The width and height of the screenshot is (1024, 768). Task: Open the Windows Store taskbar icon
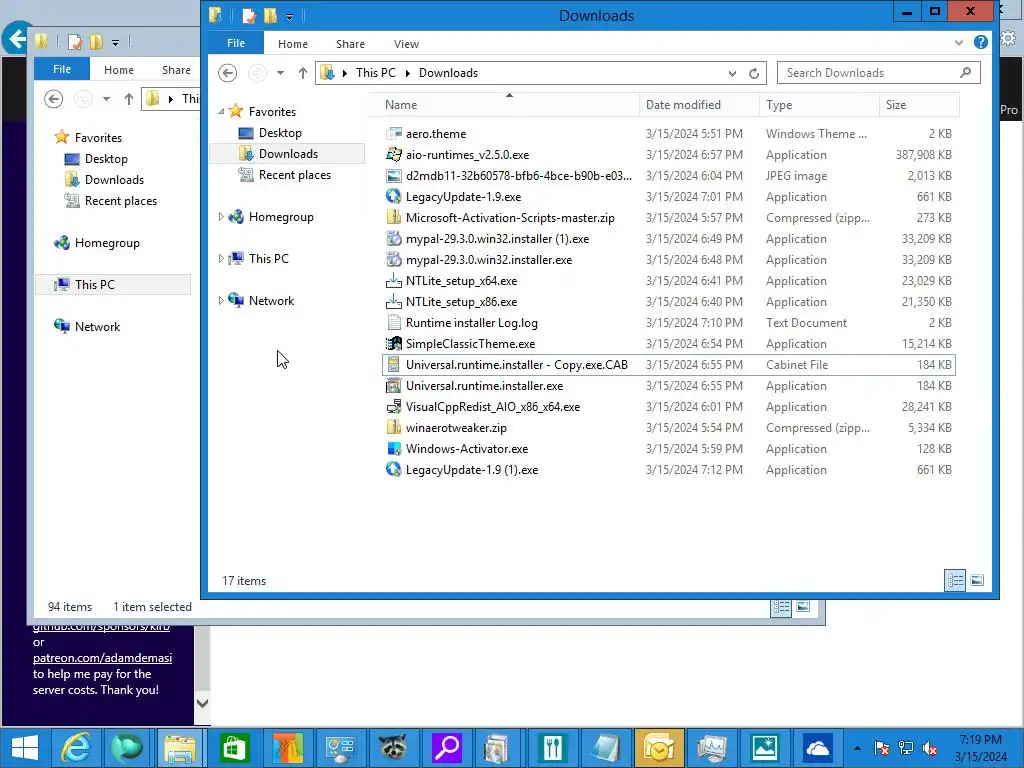[234, 748]
